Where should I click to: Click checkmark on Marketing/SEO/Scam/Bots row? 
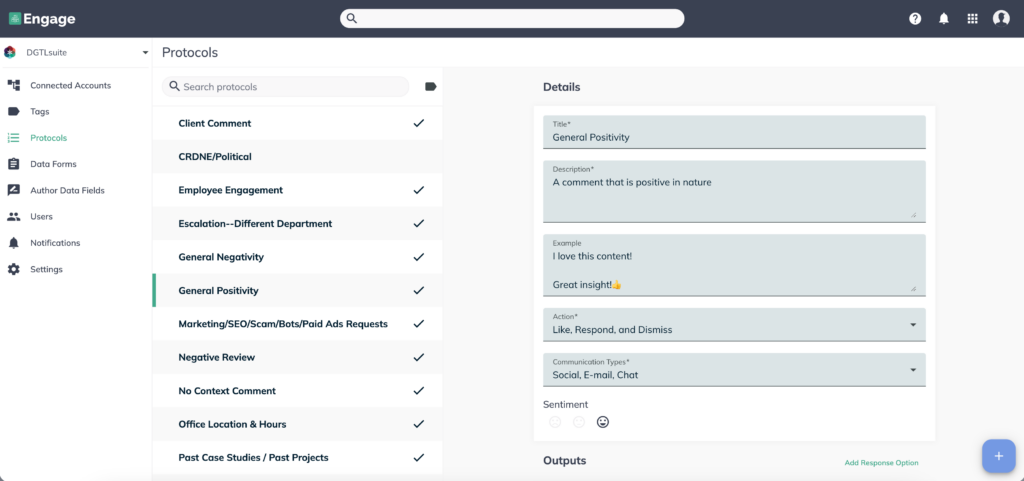click(x=419, y=324)
